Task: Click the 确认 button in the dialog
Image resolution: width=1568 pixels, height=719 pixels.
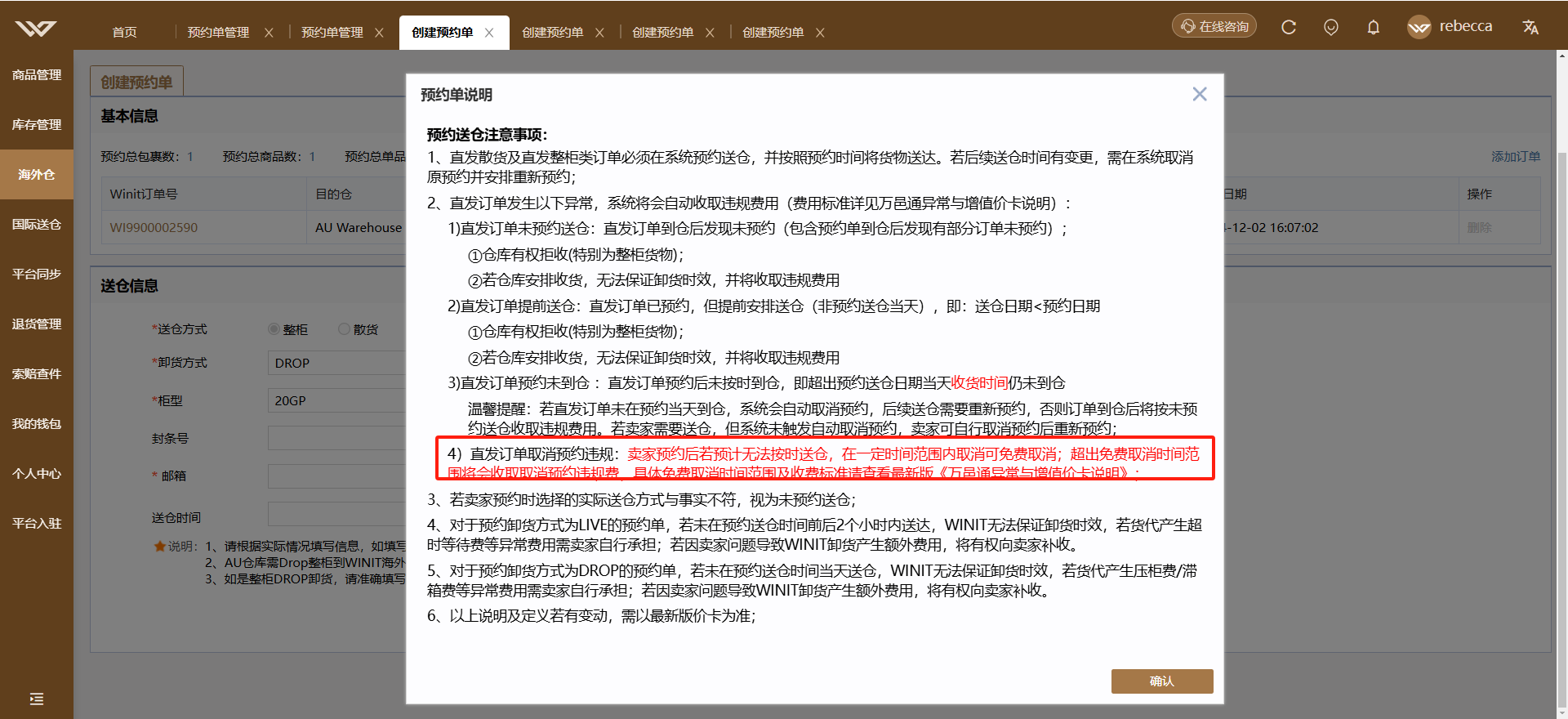Action: (x=1161, y=681)
